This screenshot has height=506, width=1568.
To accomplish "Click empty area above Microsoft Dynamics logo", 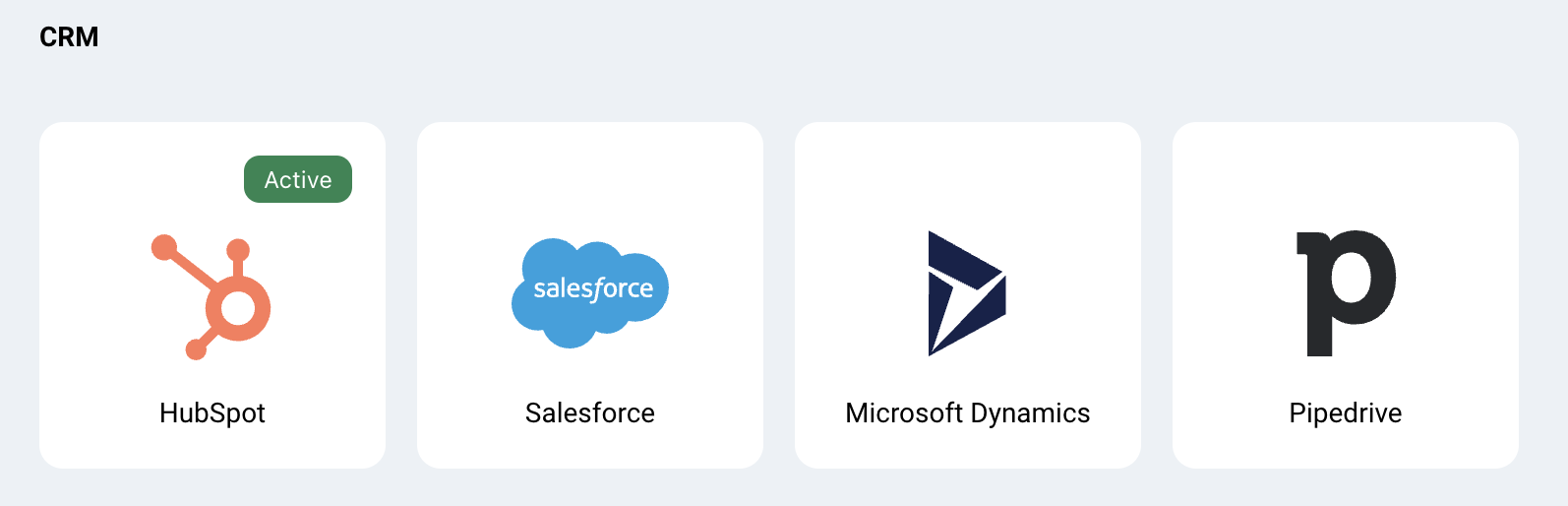I will pos(968,177).
